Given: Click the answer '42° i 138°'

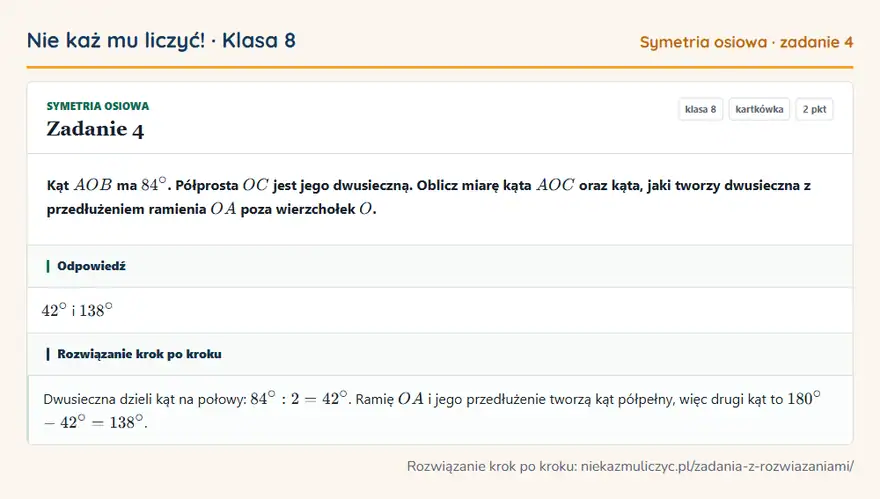Looking at the screenshot, I should tap(77, 310).
